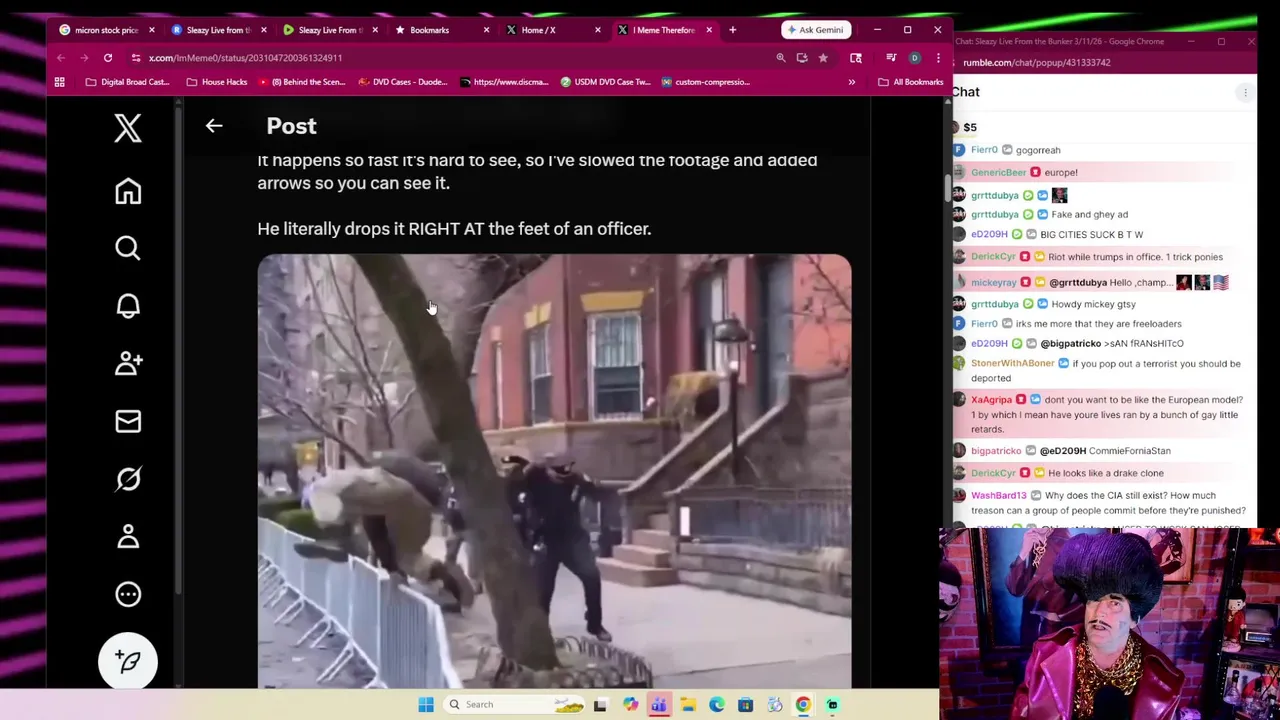Open File Explorer on taskbar
The image size is (1280, 720).
click(688, 705)
